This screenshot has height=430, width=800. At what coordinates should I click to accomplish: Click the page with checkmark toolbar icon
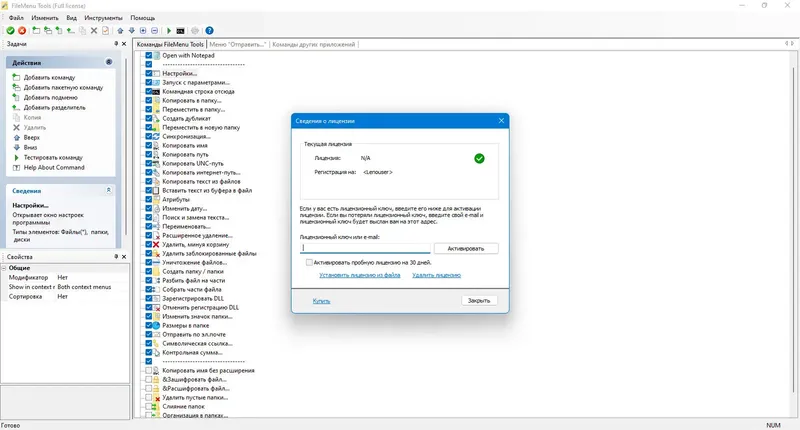click(x=106, y=31)
